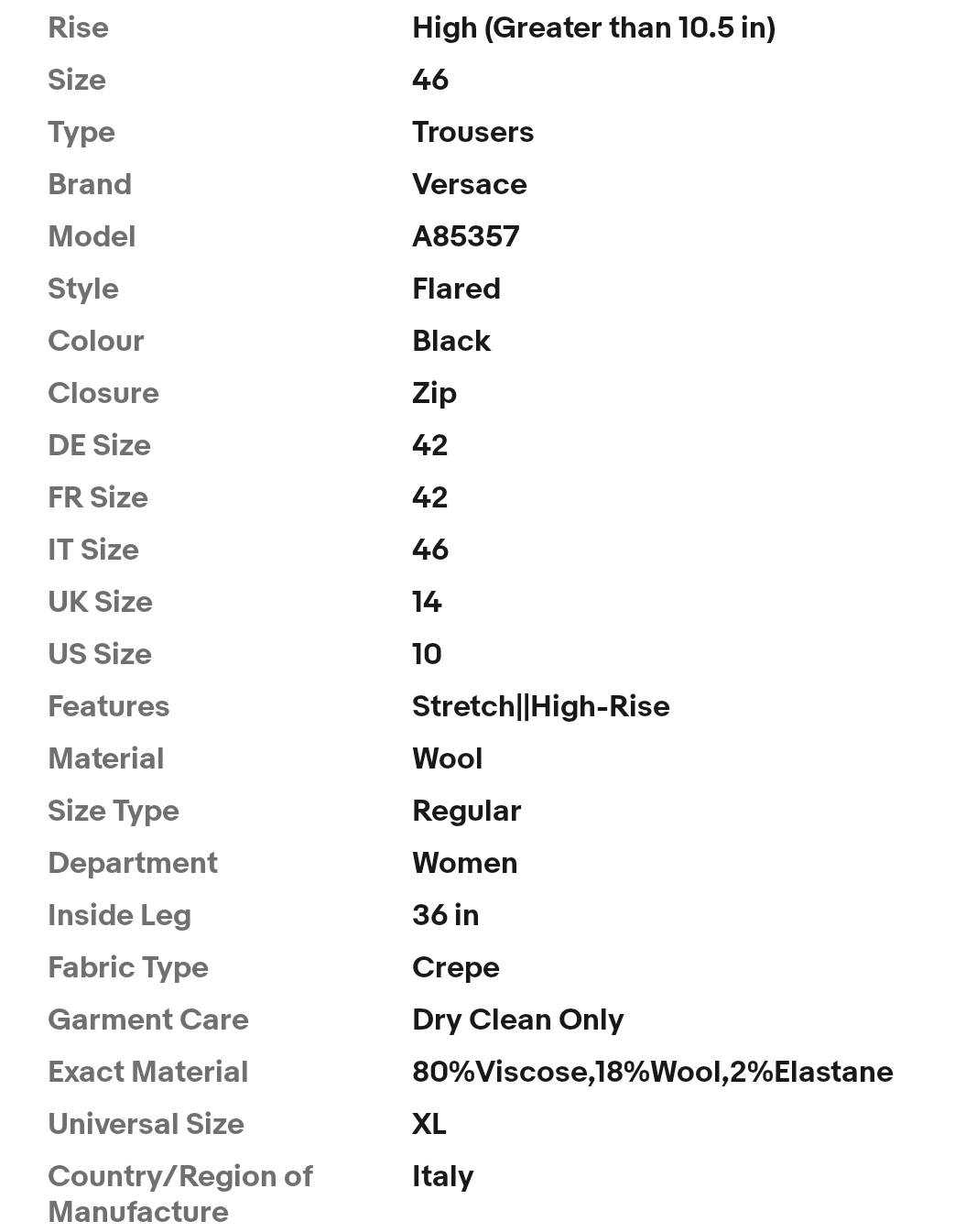Click the Black colour value

point(451,341)
